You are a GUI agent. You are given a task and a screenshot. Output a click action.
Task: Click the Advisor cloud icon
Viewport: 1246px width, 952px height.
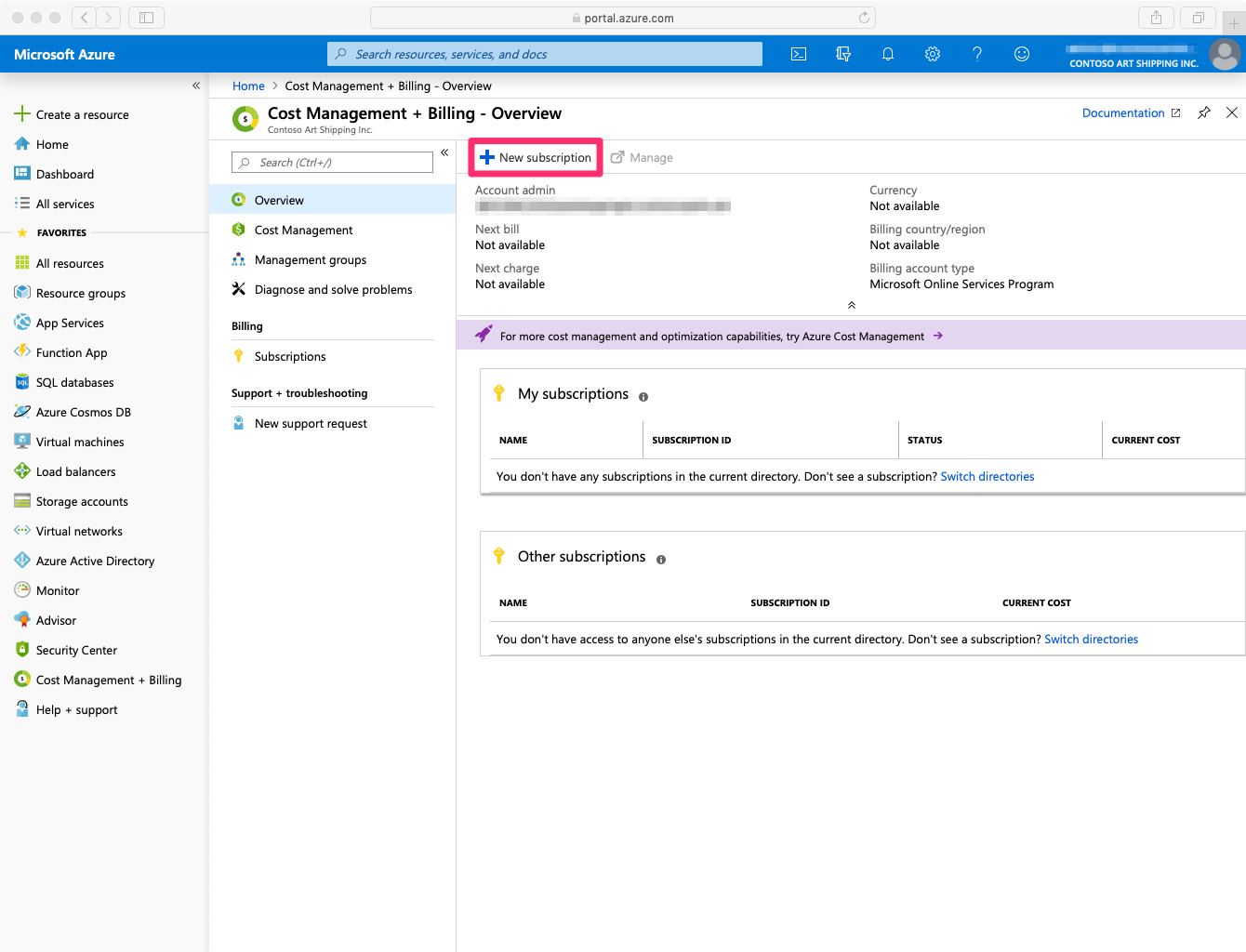[22, 620]
